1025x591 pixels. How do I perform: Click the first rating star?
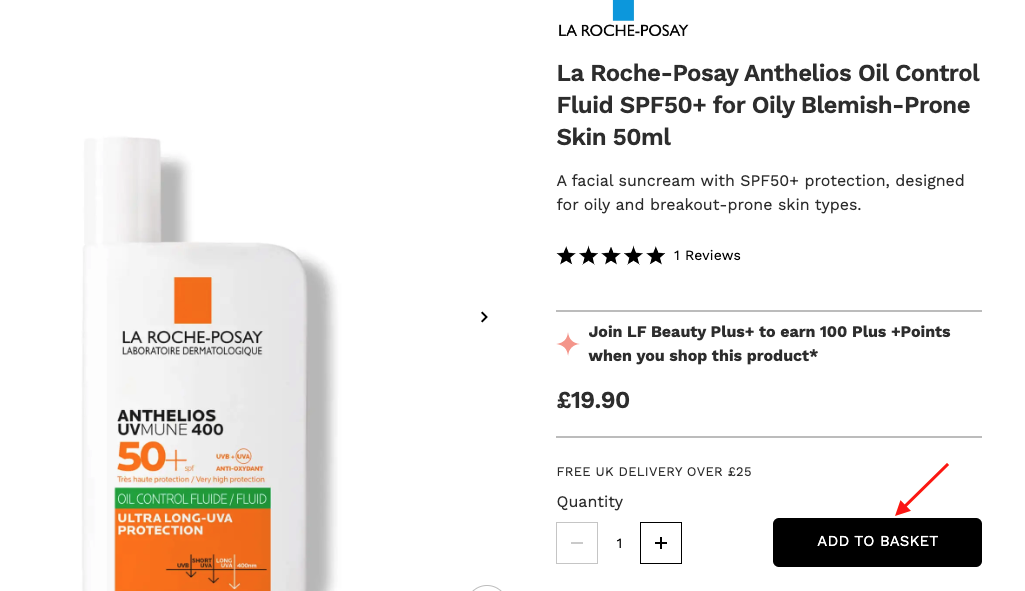(566, 256)
